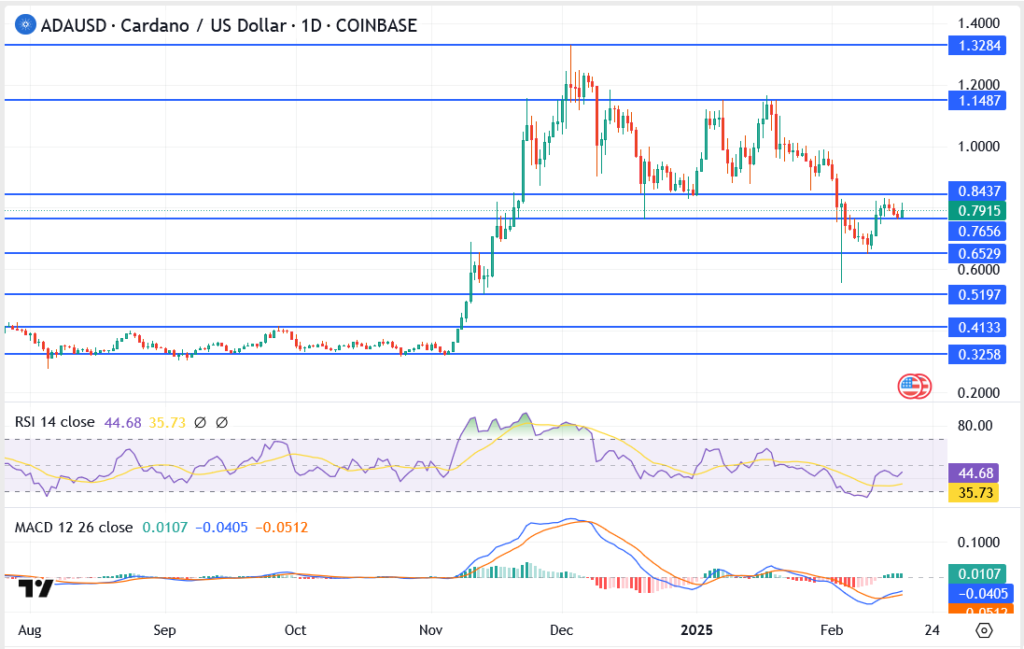Viewport: 1024px width, 649px height.
Task: Select the 1.3284 horizontal line price tag
Action: 976,46
